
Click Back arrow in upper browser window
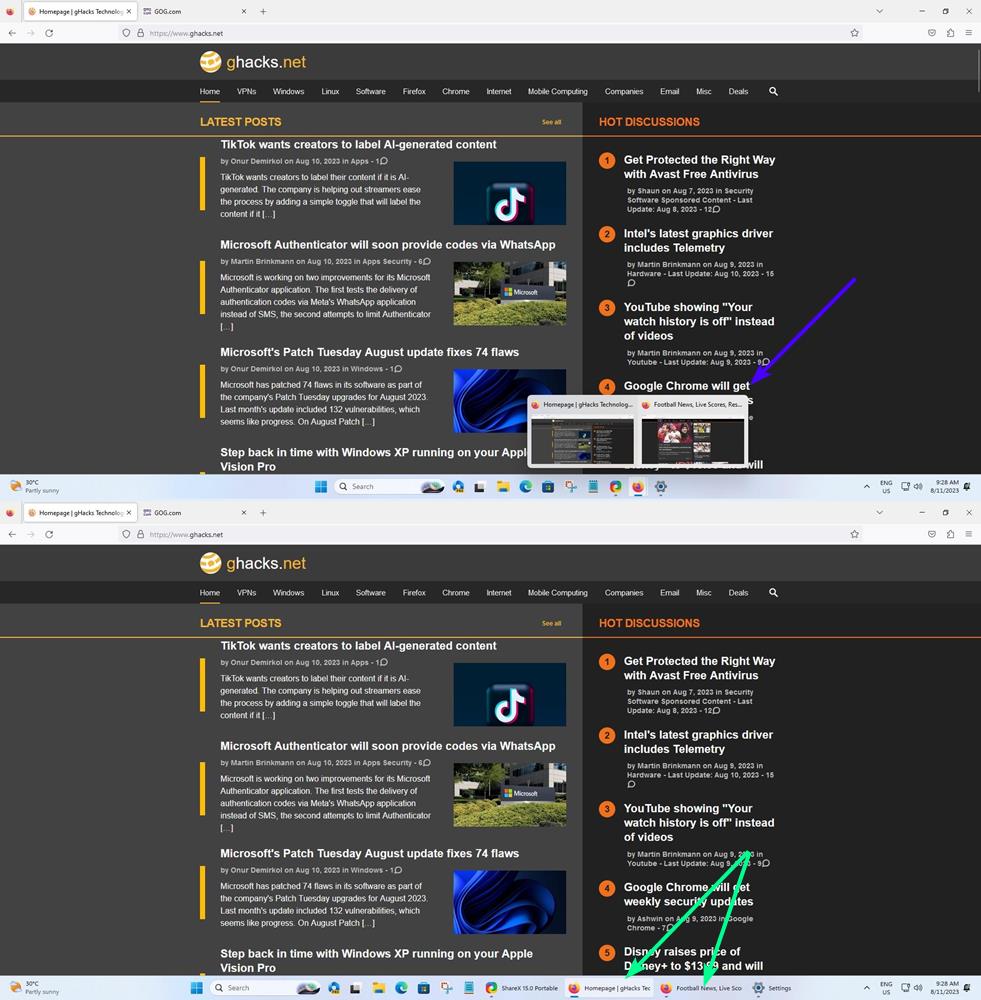point(12,33)
